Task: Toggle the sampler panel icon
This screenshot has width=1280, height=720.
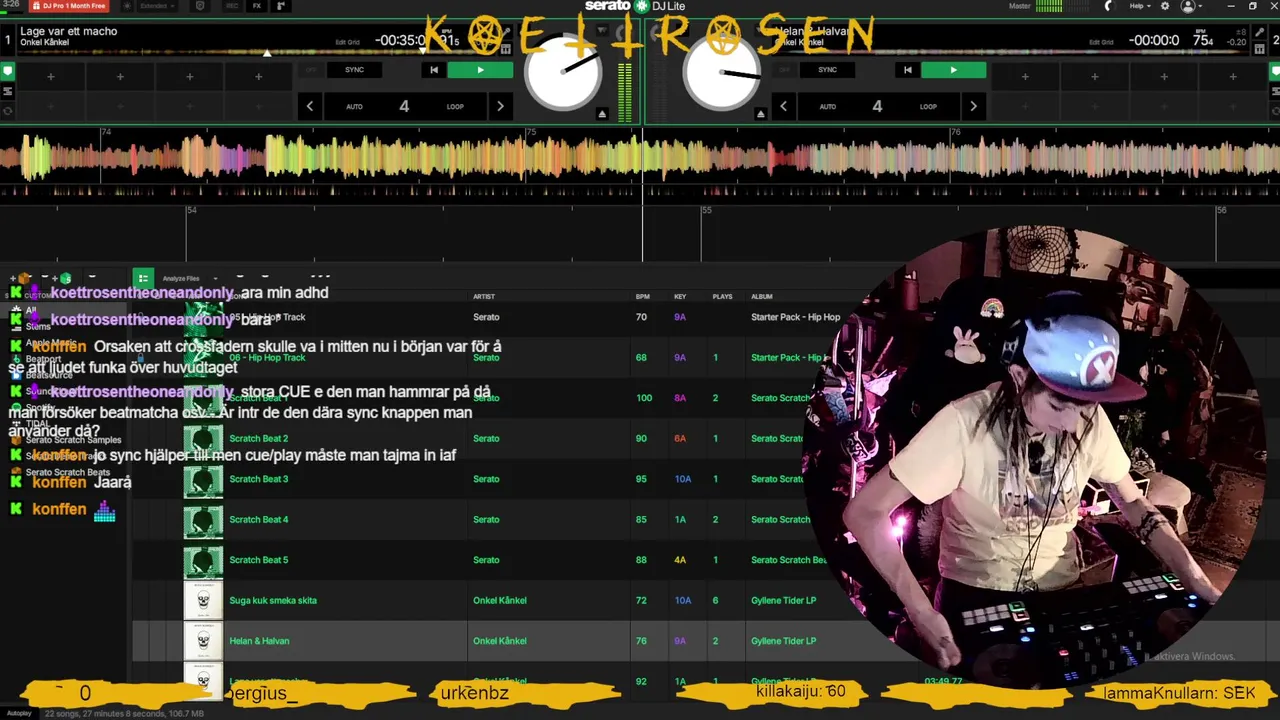Action: pos(280,6)
